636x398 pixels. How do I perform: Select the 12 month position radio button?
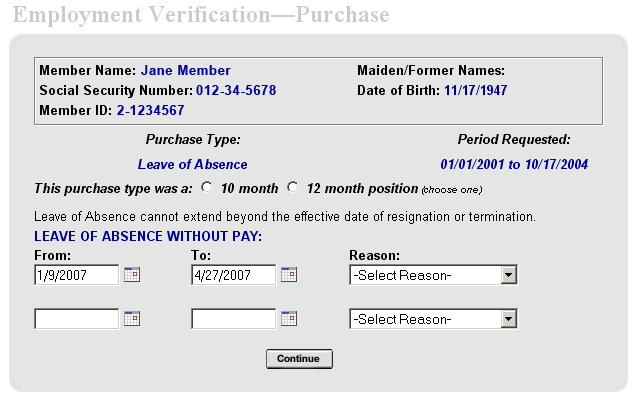coord(293,187)
